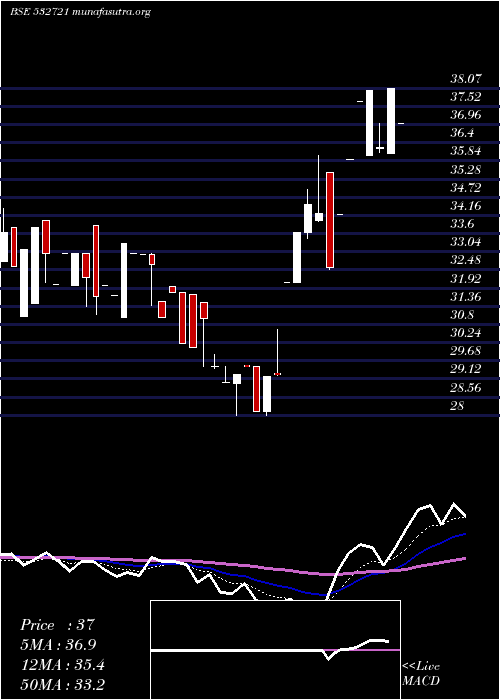Click the 34.16 price axis label

pyautogui.click(x=466, y=206)
